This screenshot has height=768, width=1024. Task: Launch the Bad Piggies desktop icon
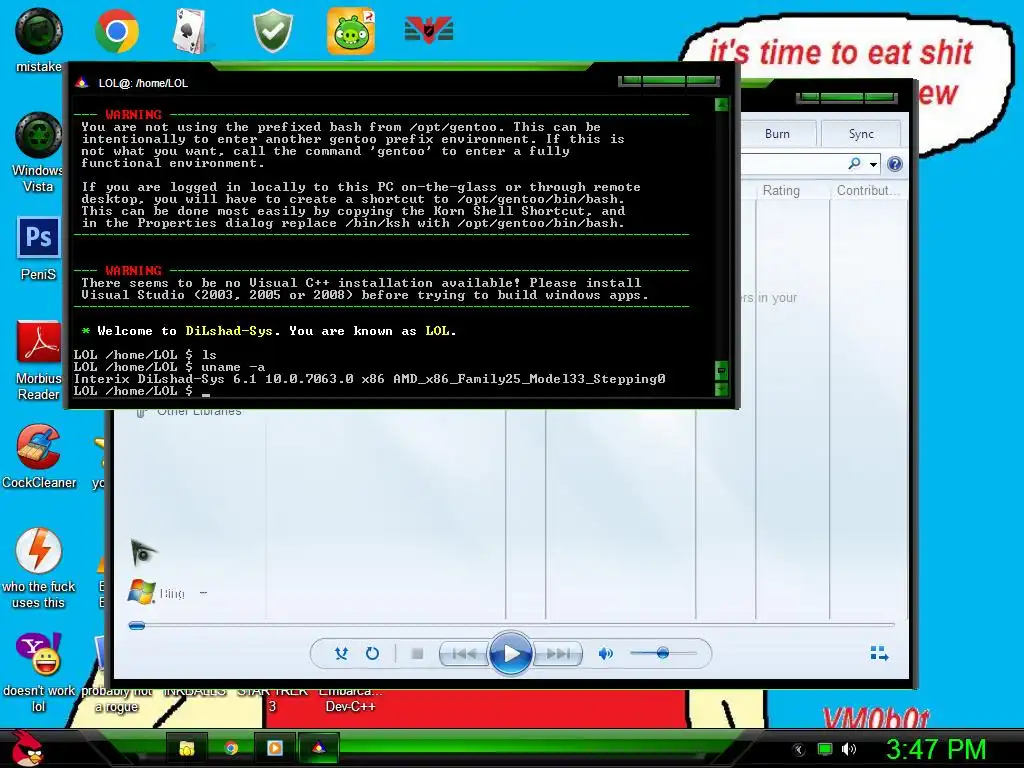click(351, 31)
